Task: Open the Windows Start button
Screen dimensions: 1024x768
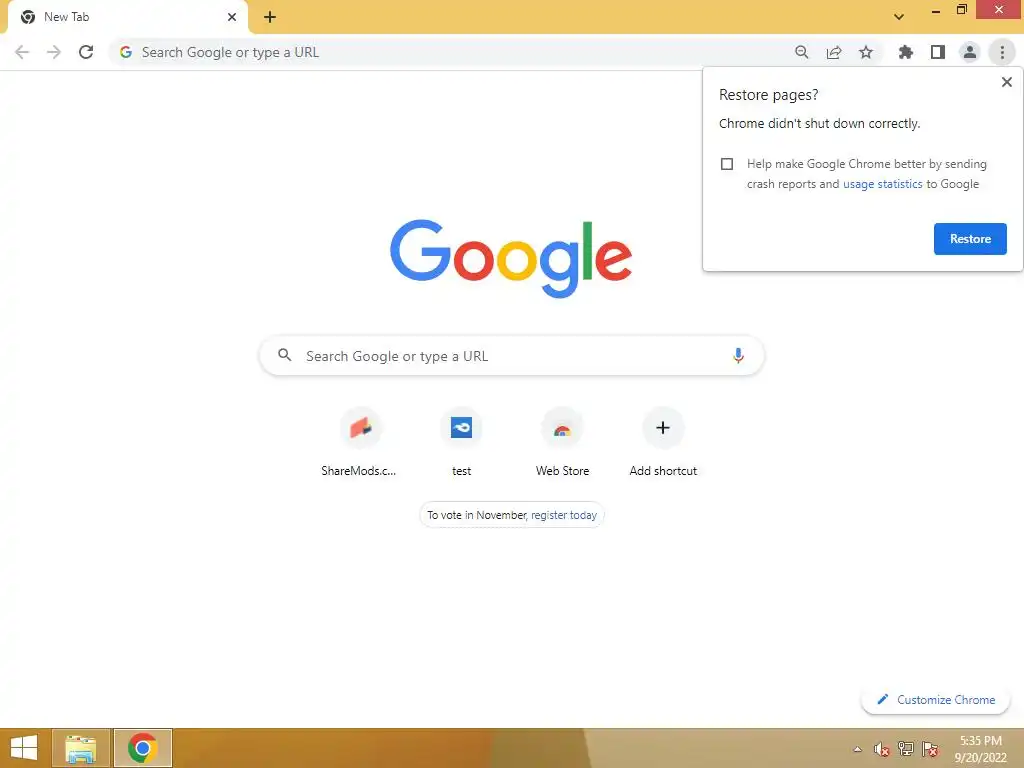Action: [x=24, y=748]
